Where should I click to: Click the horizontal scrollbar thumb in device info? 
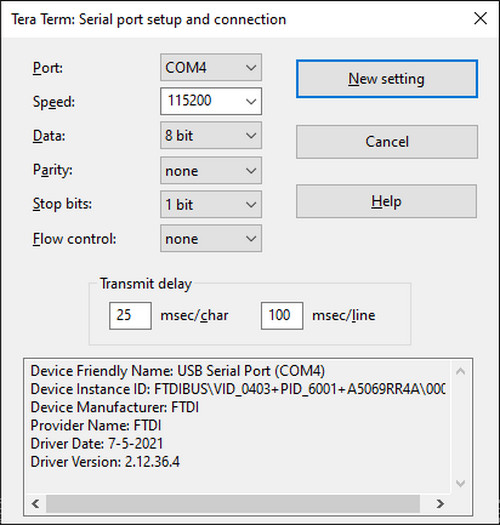[x=233, y=504]
